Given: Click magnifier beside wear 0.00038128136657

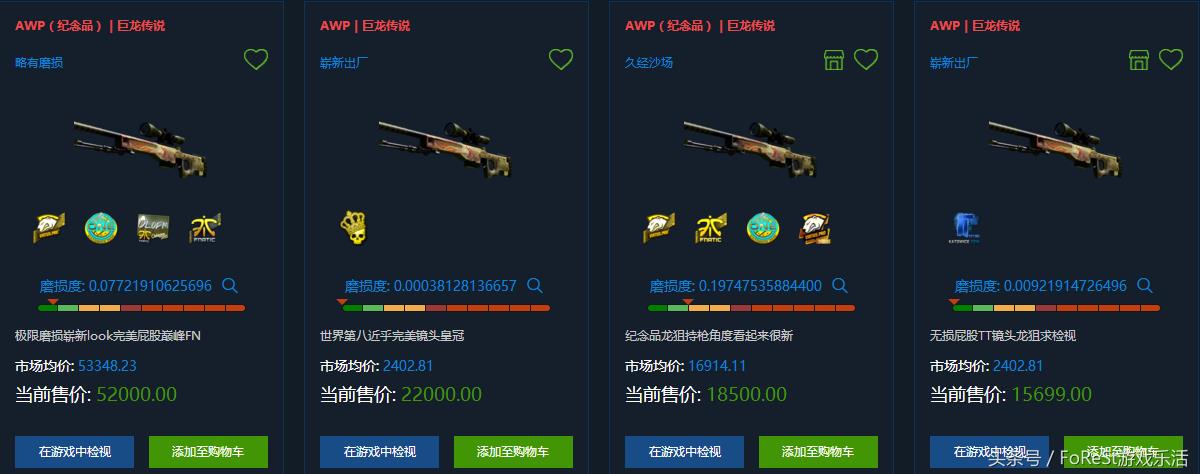Looking at the screenshot, I should coord(535,286).
